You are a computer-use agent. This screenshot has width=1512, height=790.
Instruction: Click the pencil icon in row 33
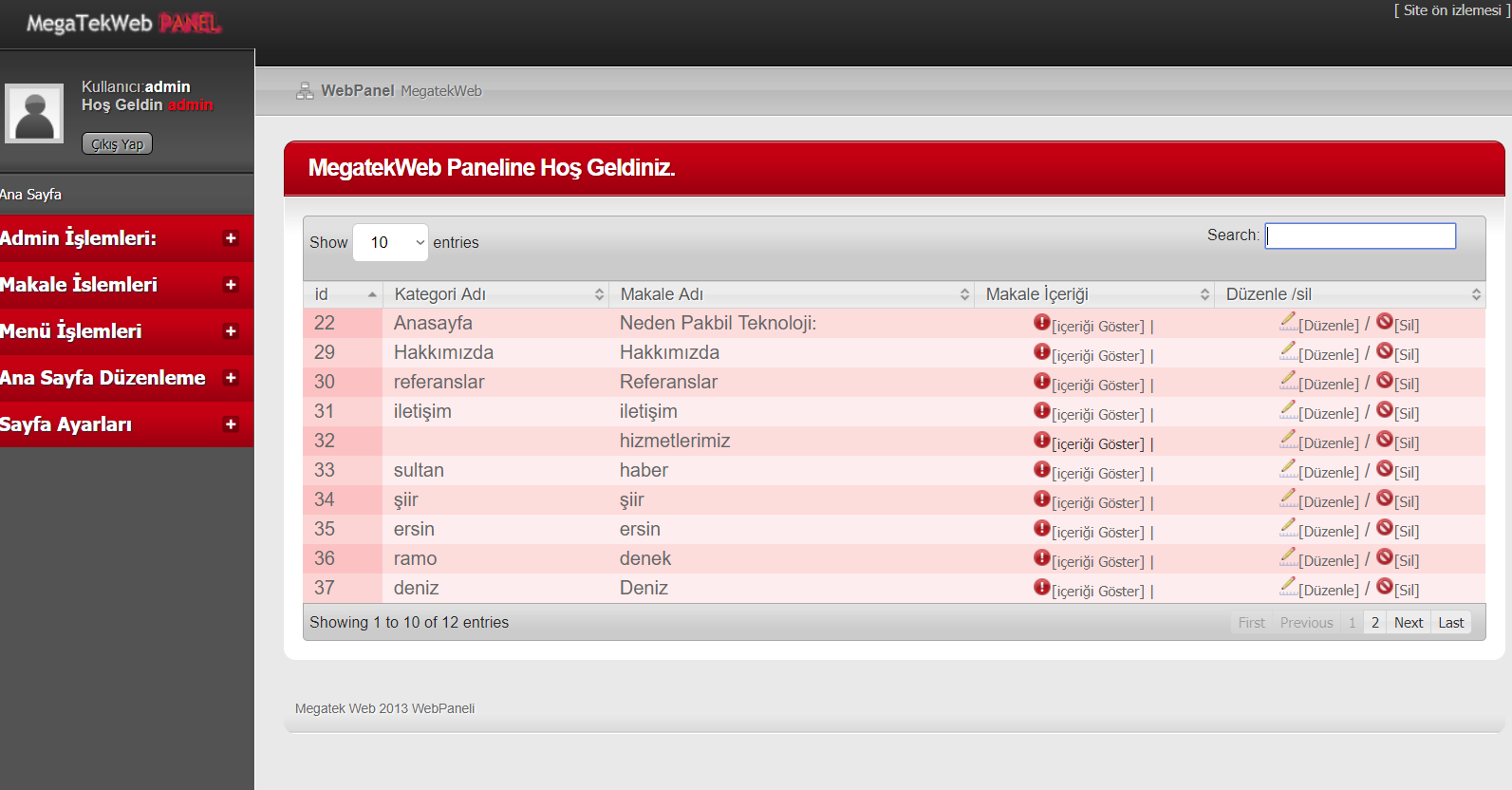(1288, 469)
